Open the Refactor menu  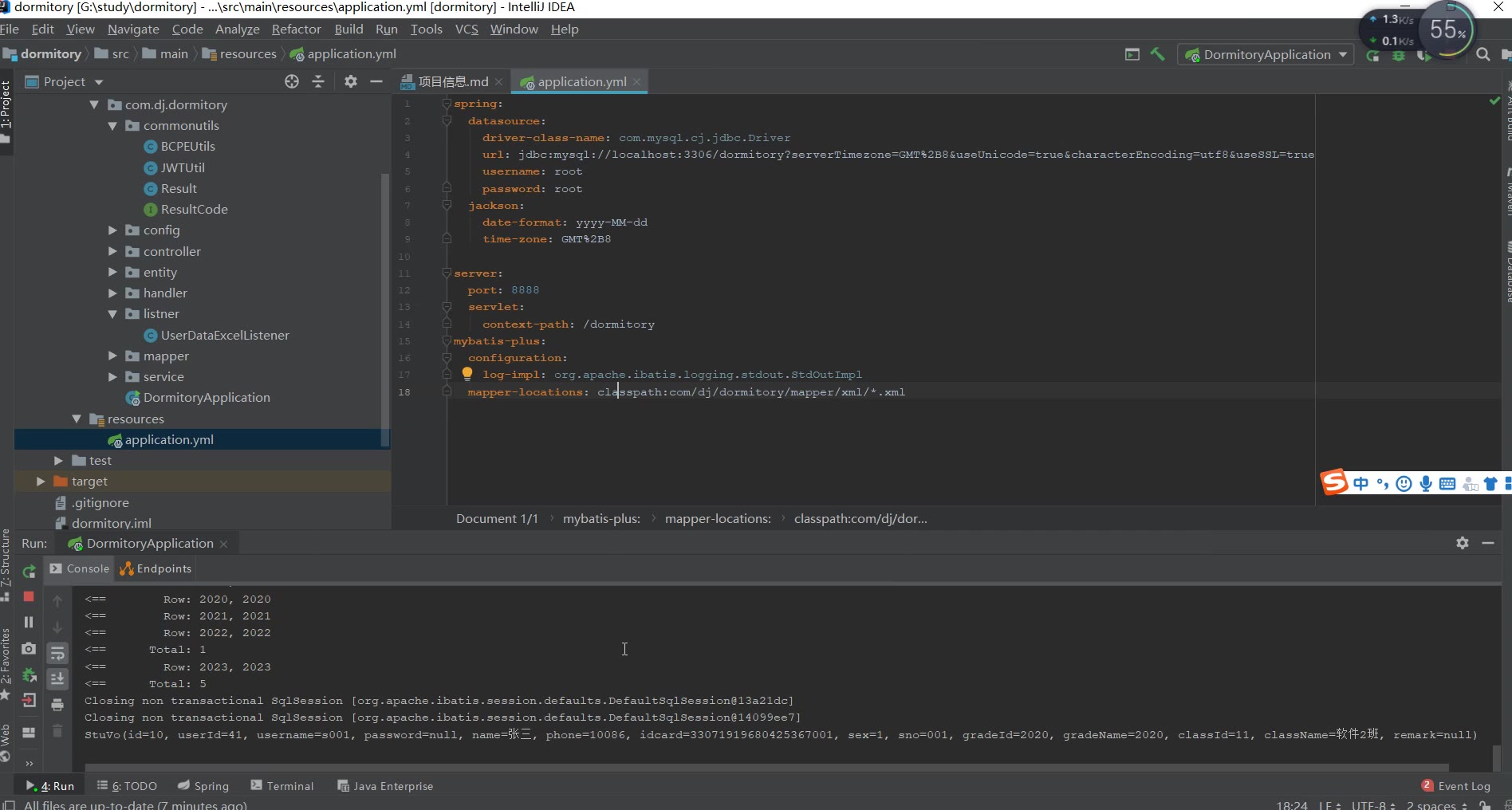click(296, 29)
